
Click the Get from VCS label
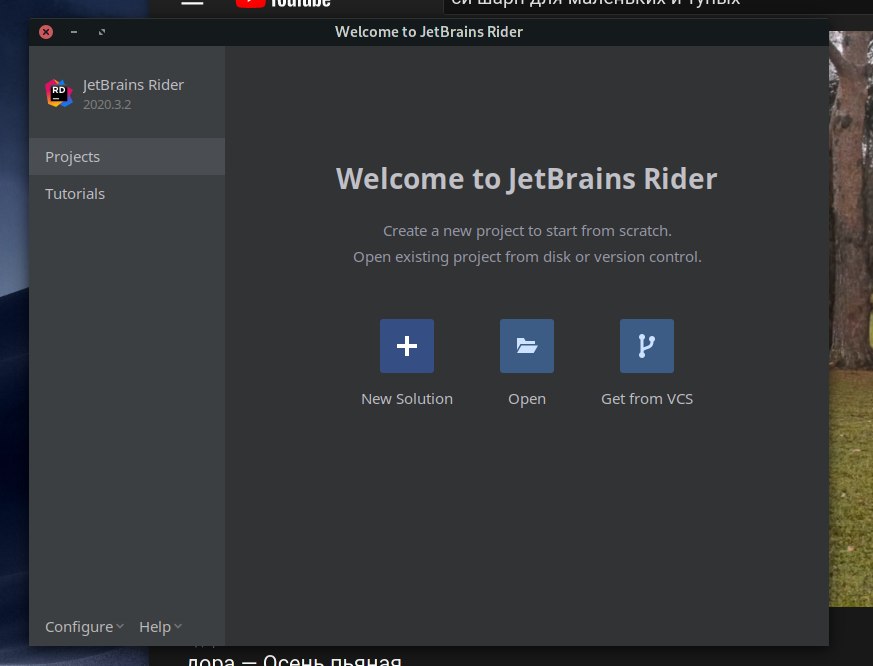point(647,399)
